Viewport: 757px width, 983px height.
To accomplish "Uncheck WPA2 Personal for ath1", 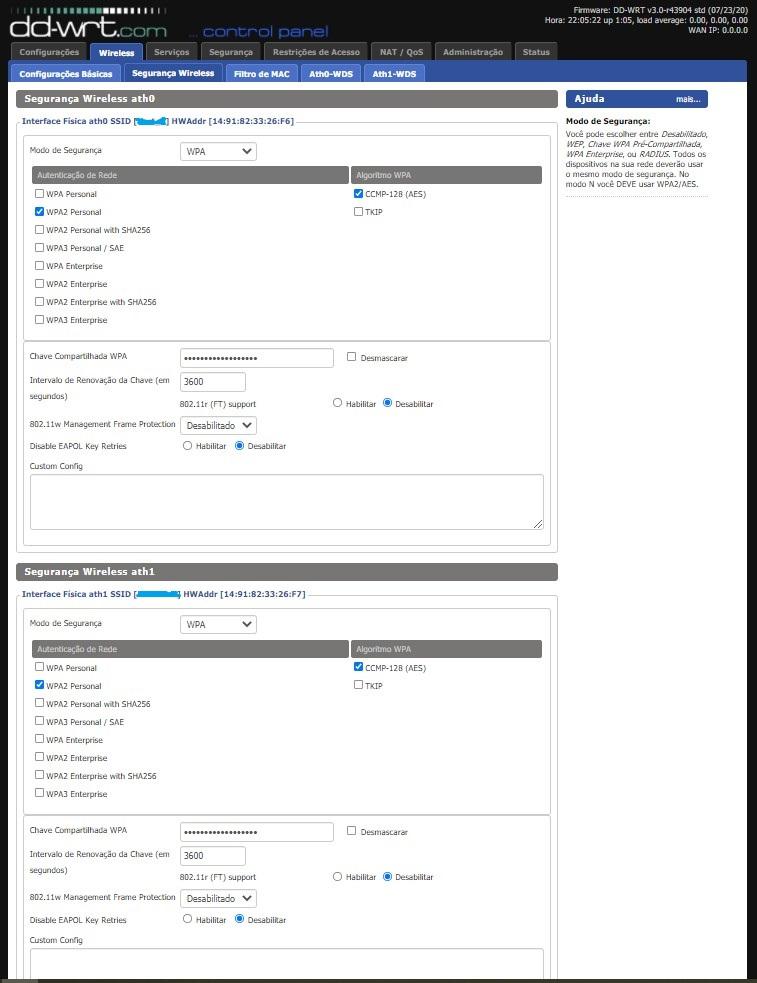I will (39, 685).
